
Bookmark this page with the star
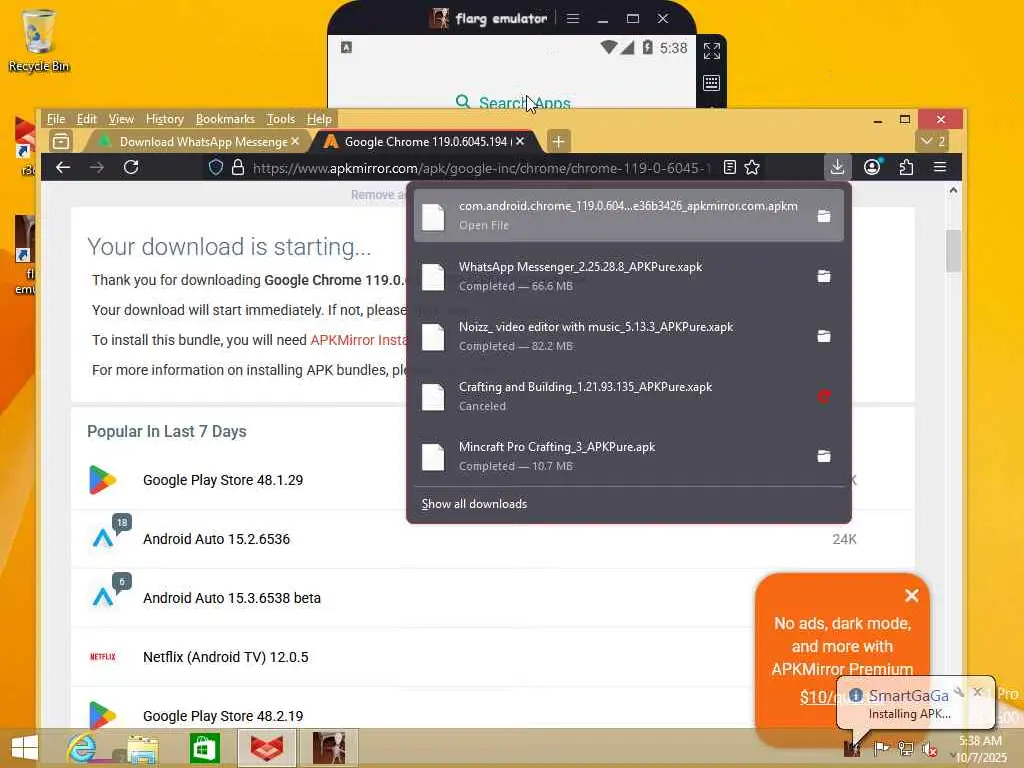(x=752, y=168)
